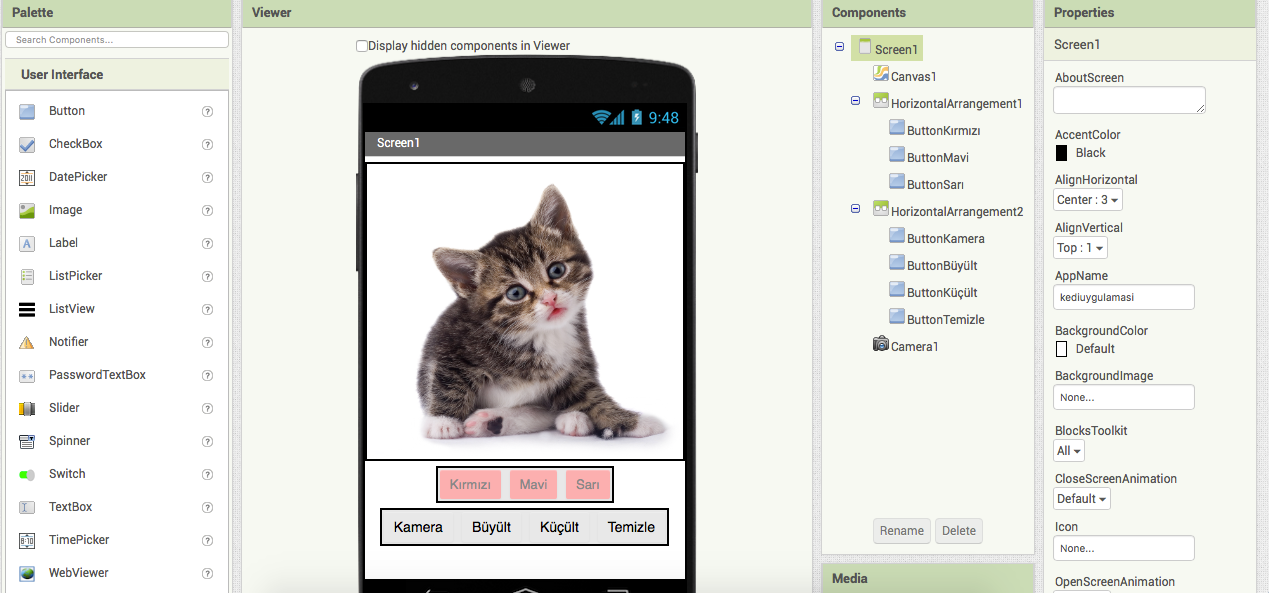Click the Rename button
1269x593 pixels.
(x=902, y=531)
